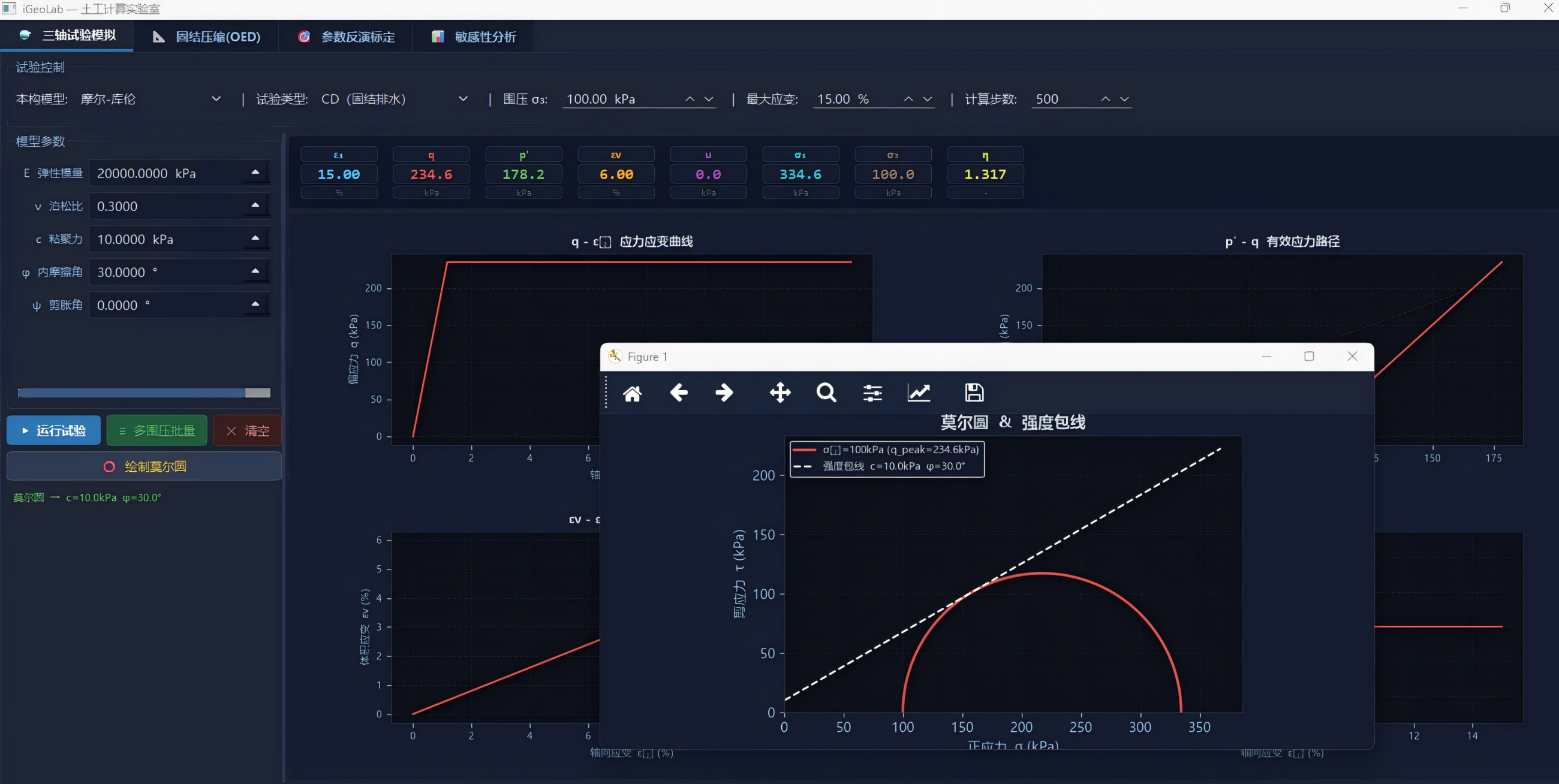Image resolution: width=1559 pixels, height=784 pixels.
Task: Click Back arrow in Figure 1 toolbar
Action: tap(678, 393)
